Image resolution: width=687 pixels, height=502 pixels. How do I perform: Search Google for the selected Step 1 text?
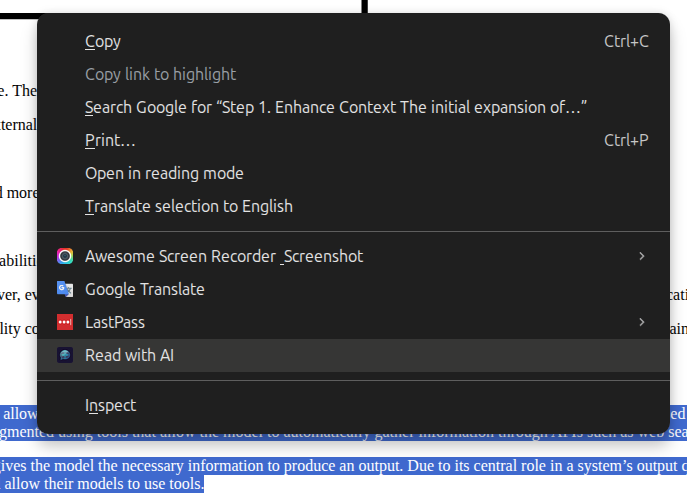335,107
